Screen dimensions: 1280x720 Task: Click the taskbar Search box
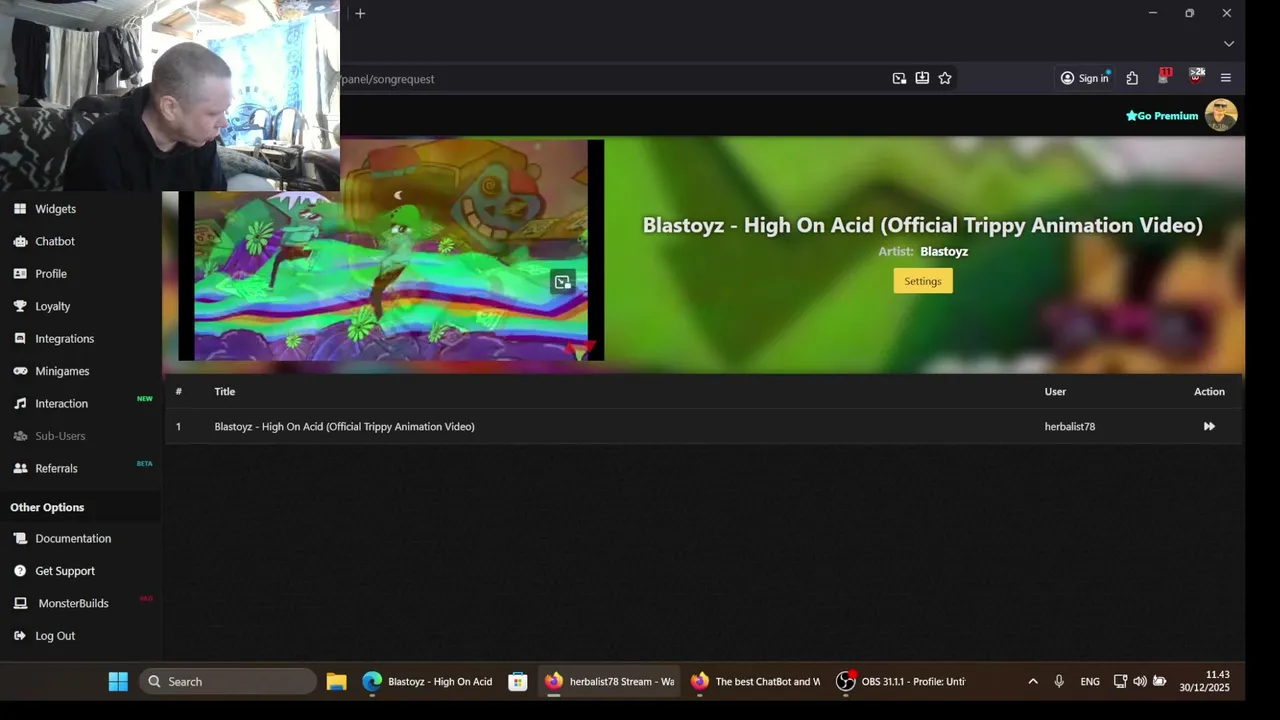(228, 682)
